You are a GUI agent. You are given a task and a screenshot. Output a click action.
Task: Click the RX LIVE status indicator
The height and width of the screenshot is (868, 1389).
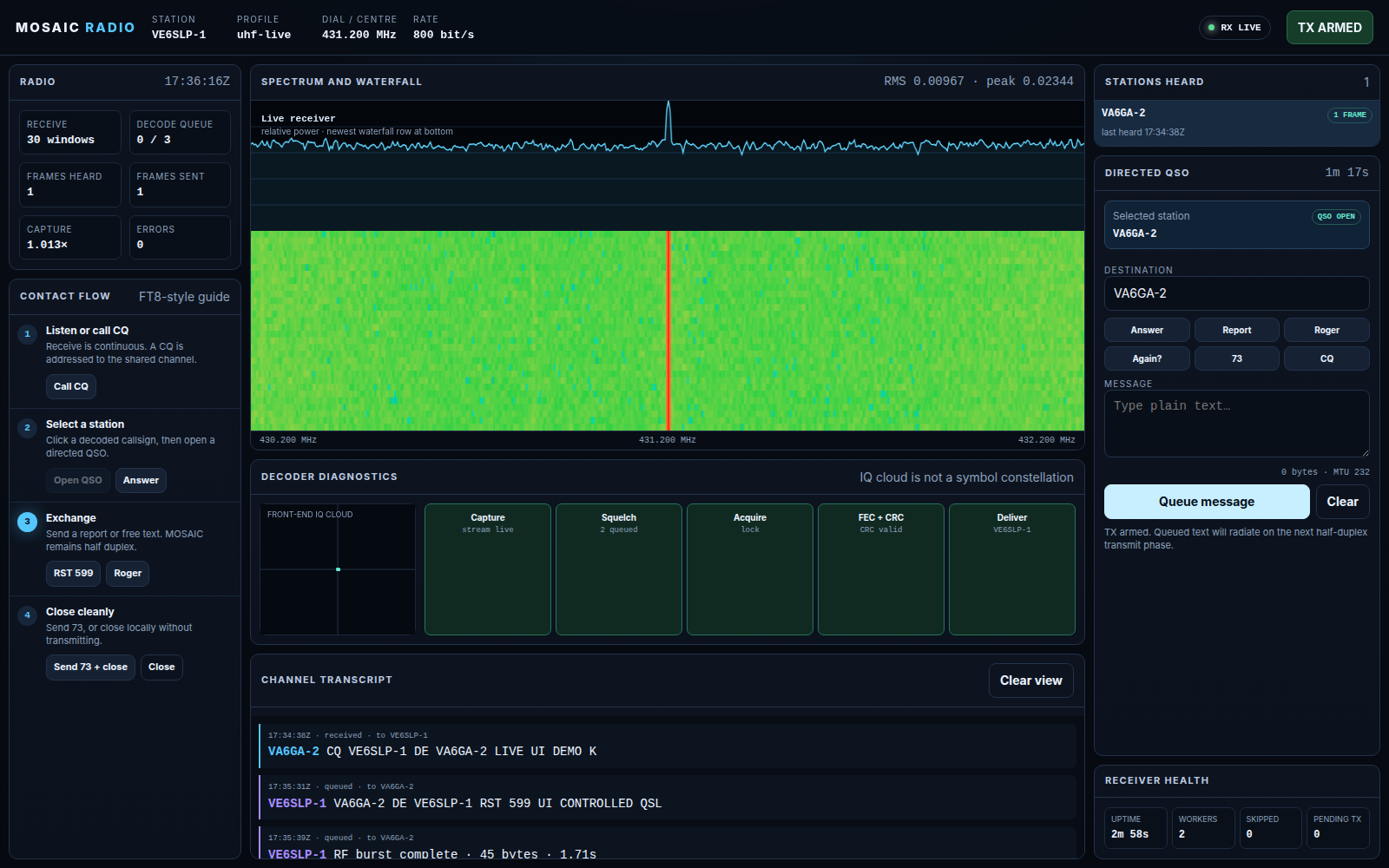(1234, 28)
